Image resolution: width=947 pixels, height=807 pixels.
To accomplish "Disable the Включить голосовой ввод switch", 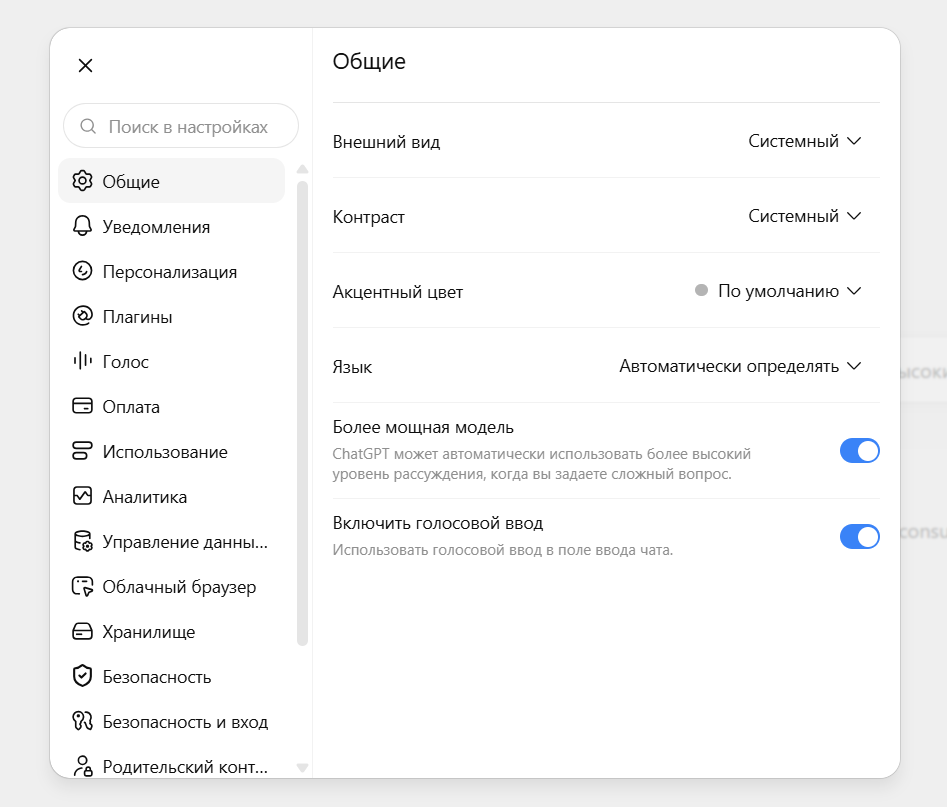I will point(859,536).
